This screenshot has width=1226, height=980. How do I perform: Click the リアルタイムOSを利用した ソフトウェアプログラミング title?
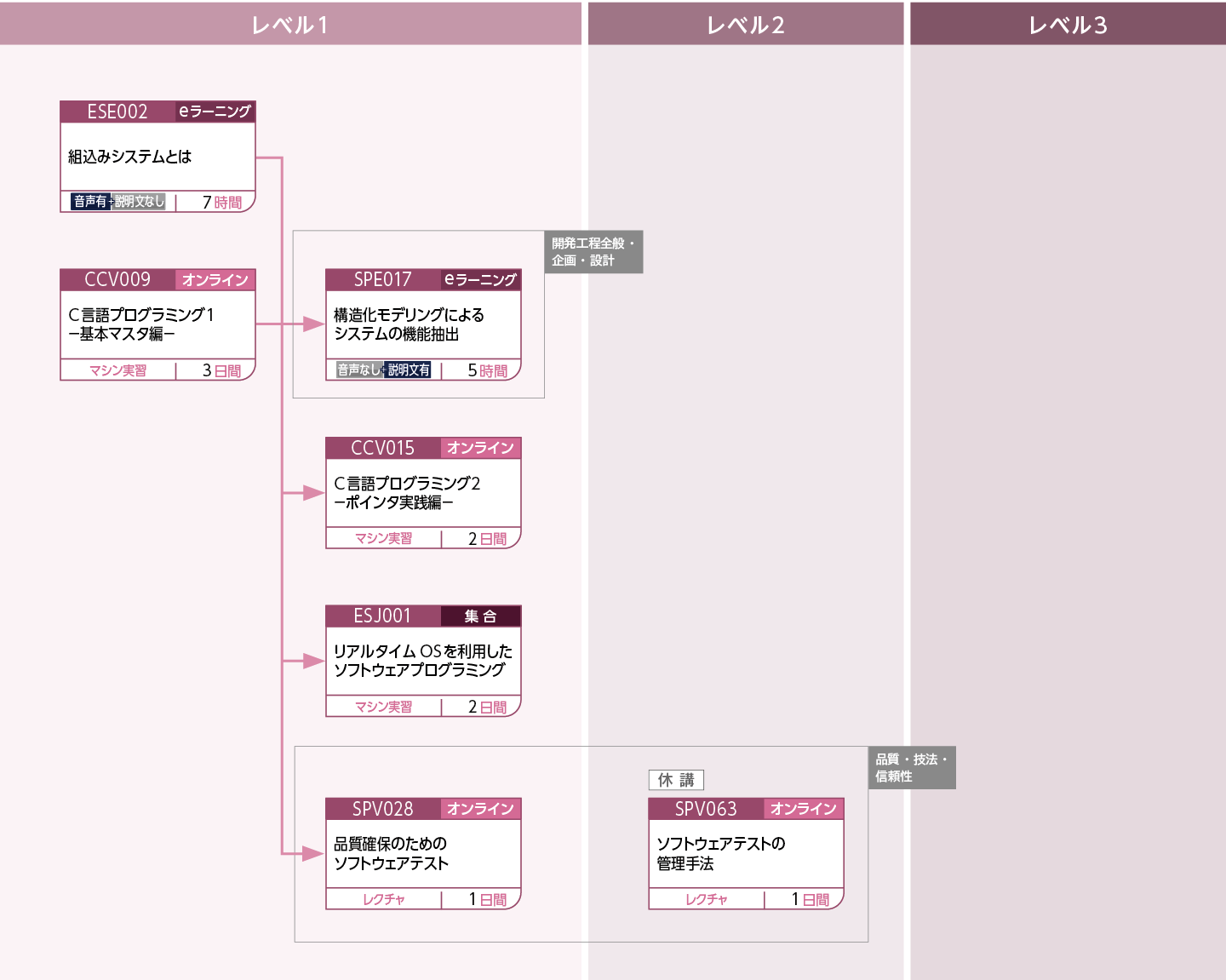click(423, 661)
